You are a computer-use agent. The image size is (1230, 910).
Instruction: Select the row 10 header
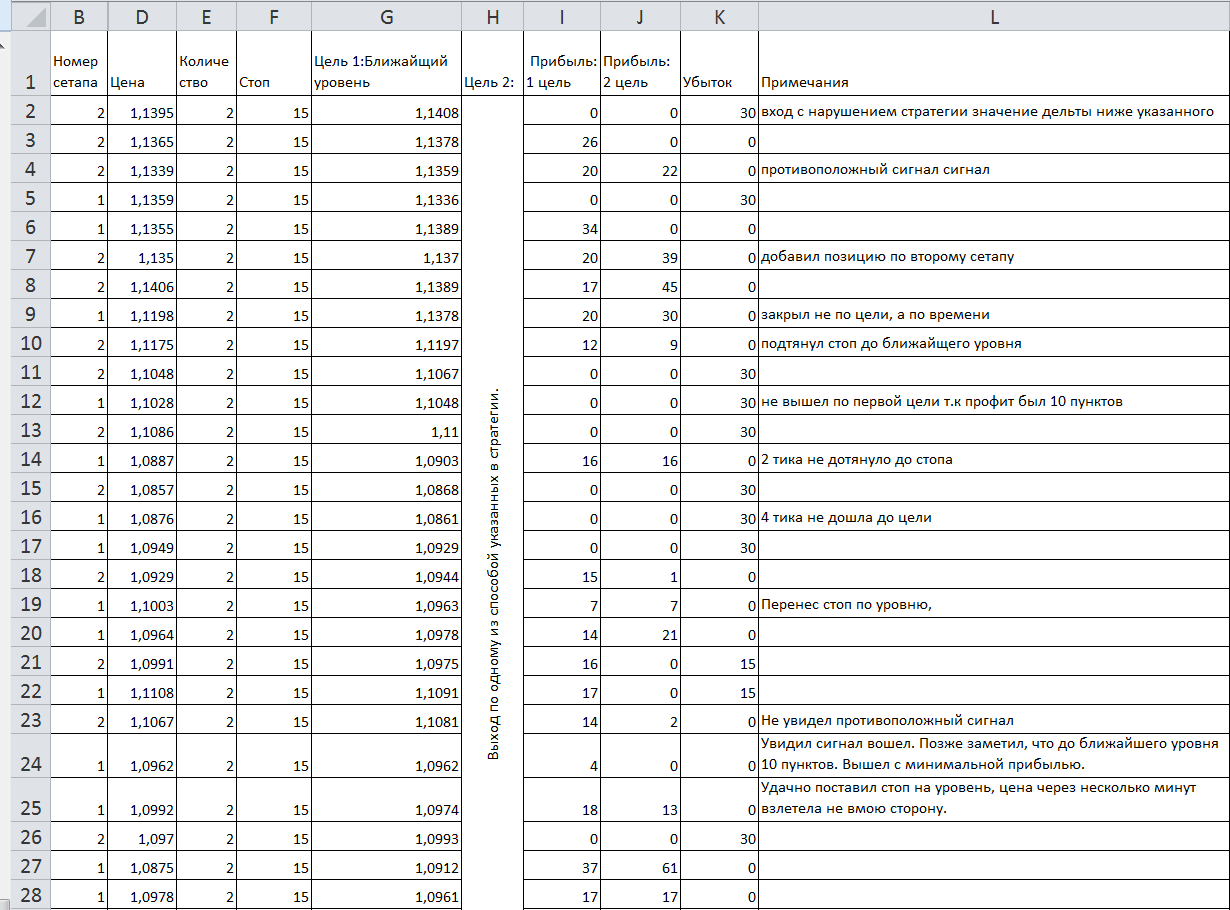pos(30,343)
